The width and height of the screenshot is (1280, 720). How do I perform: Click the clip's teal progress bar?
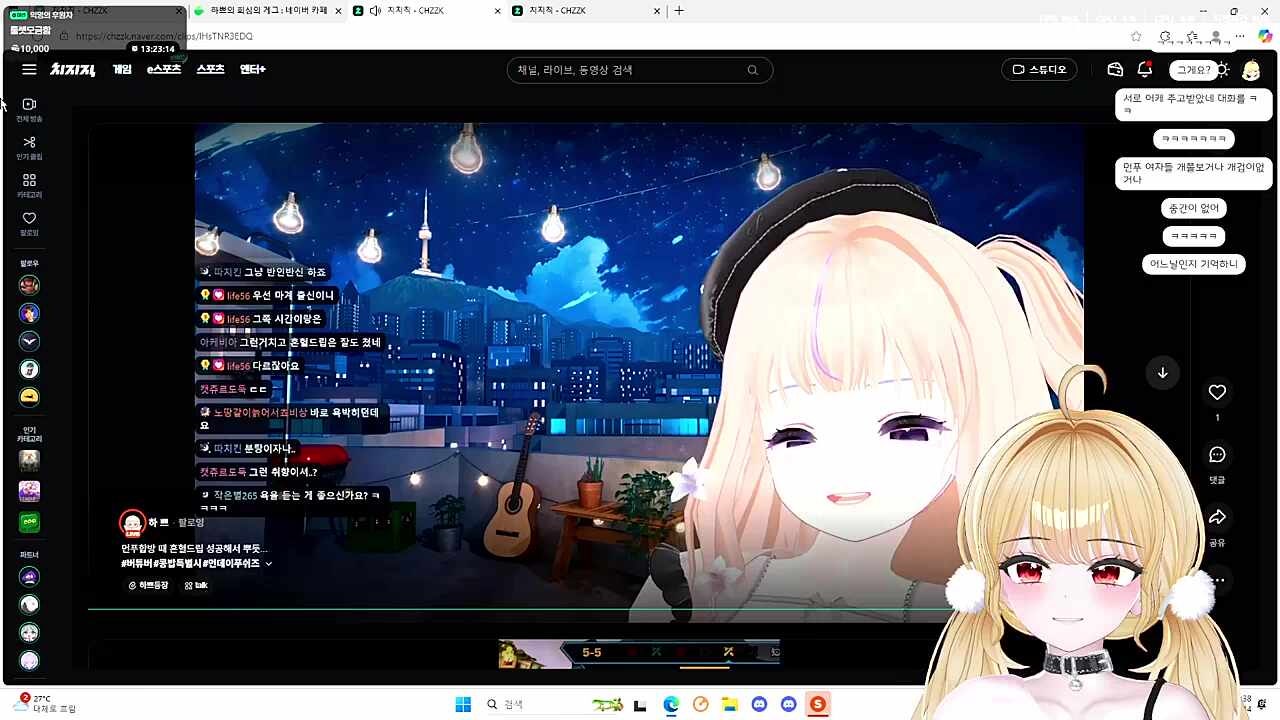[500, 609]
